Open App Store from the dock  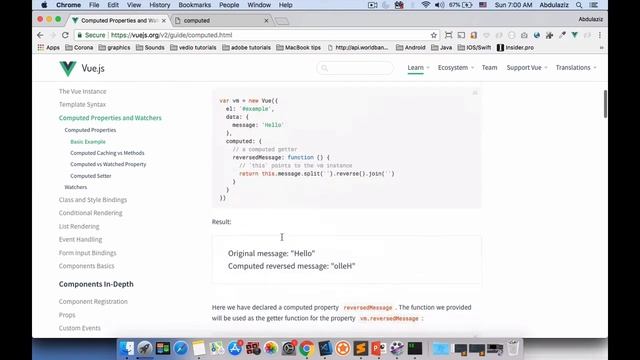coord(235,348)
